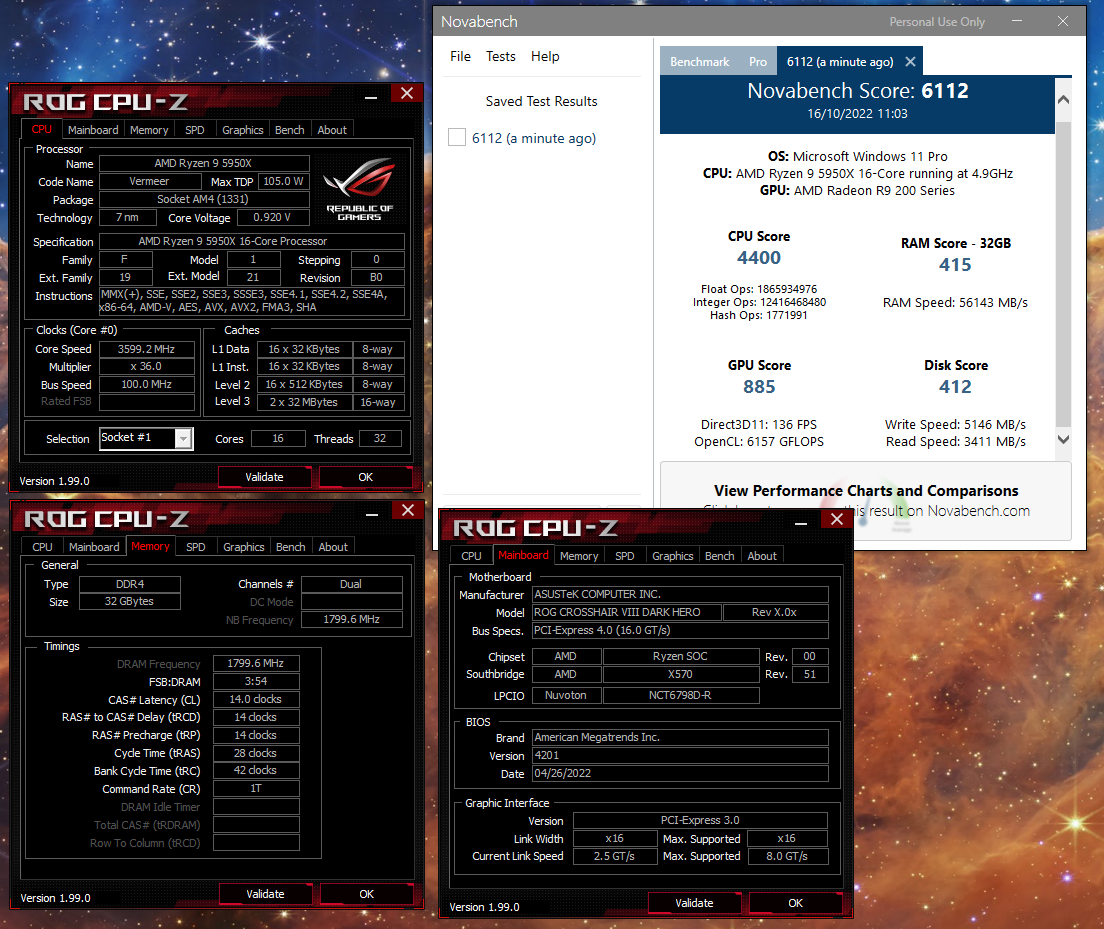1104x929 pixels.
Task: Switch to the Novabench Pro tab
Action: click(758, 62)
